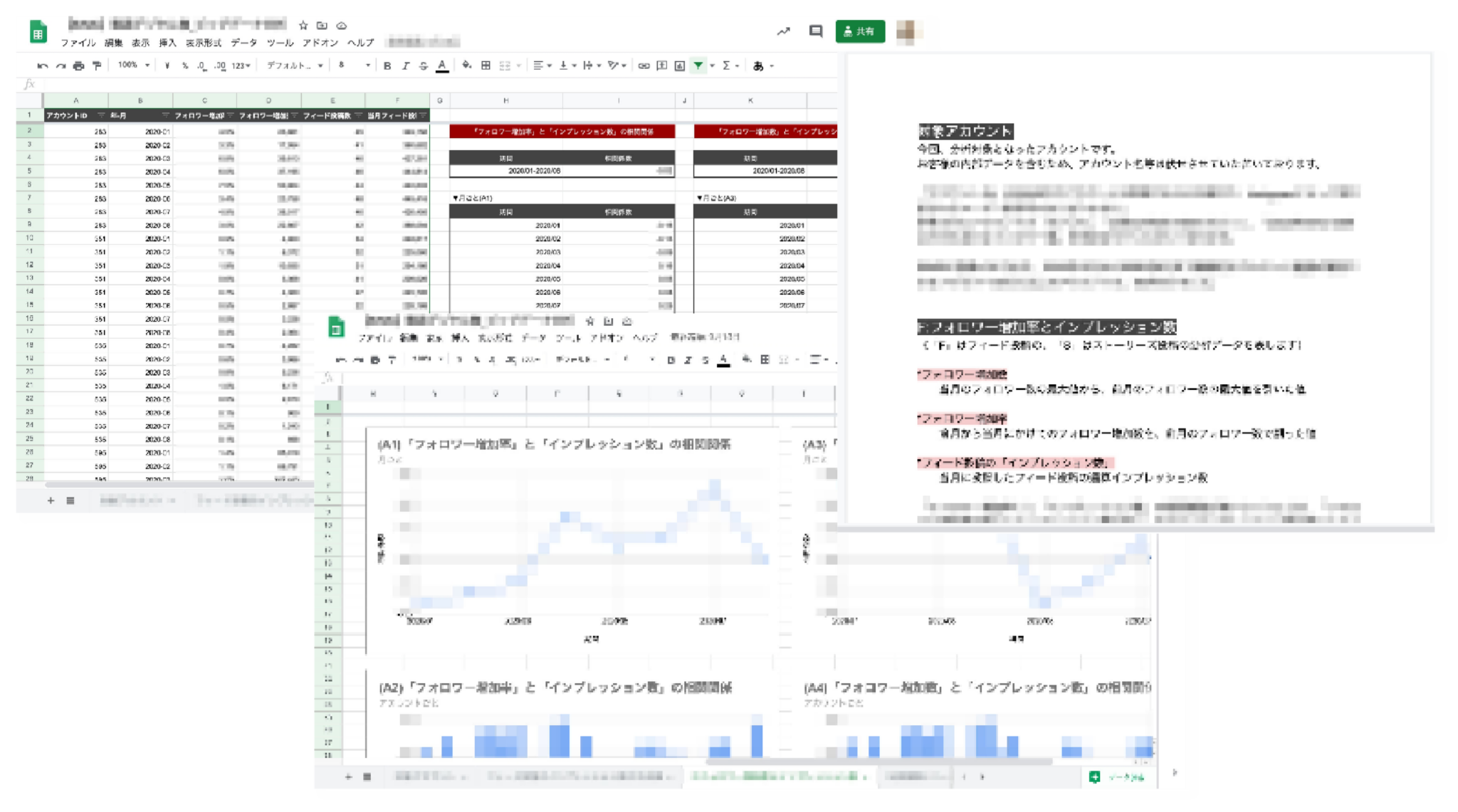Toggle italic formatting
The width and height of the screenshot is (1458, 812).
(405, 65)
